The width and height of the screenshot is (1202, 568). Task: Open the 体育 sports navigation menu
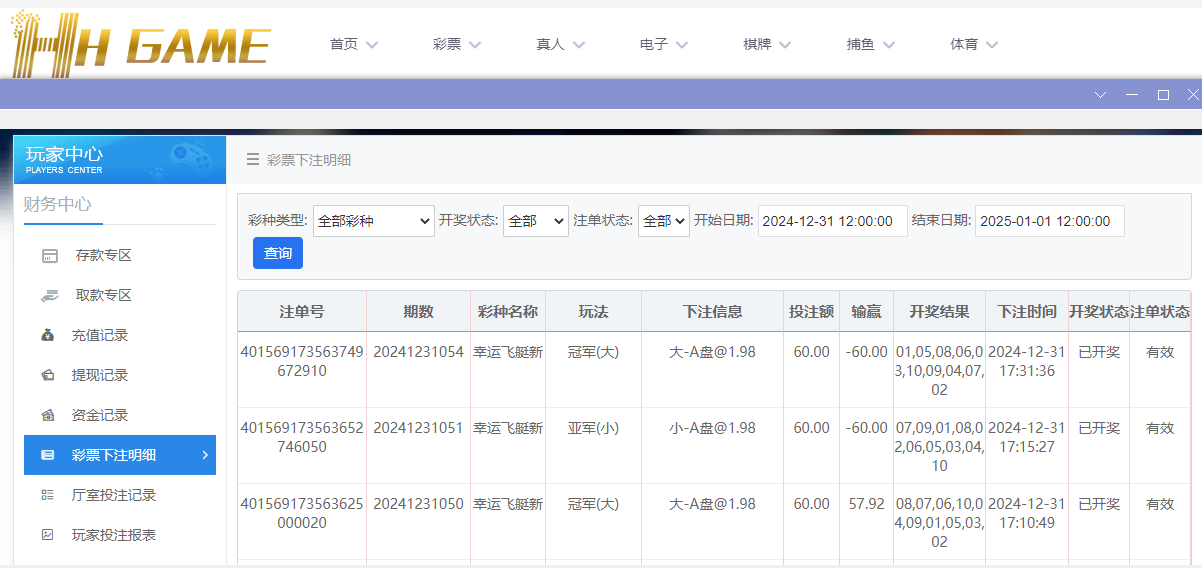point(974,44)
